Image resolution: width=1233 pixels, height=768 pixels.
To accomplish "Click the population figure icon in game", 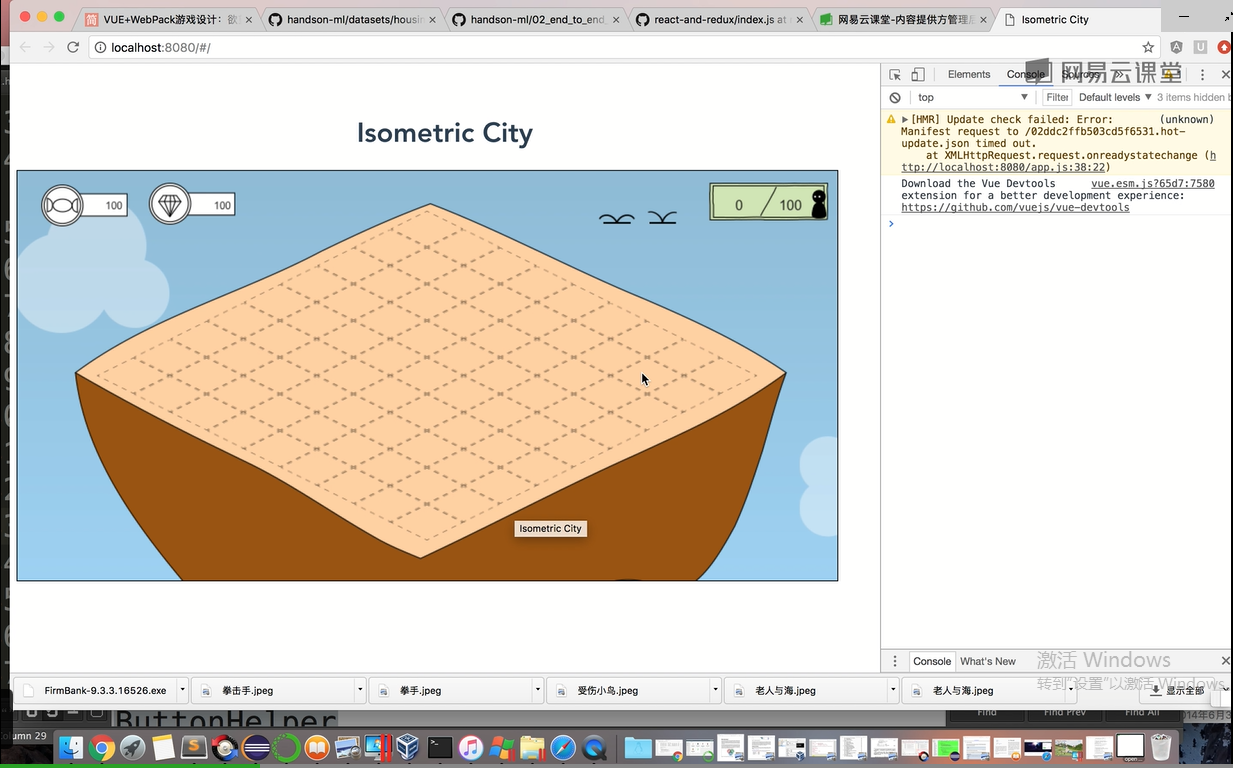I will pos(818,203).
